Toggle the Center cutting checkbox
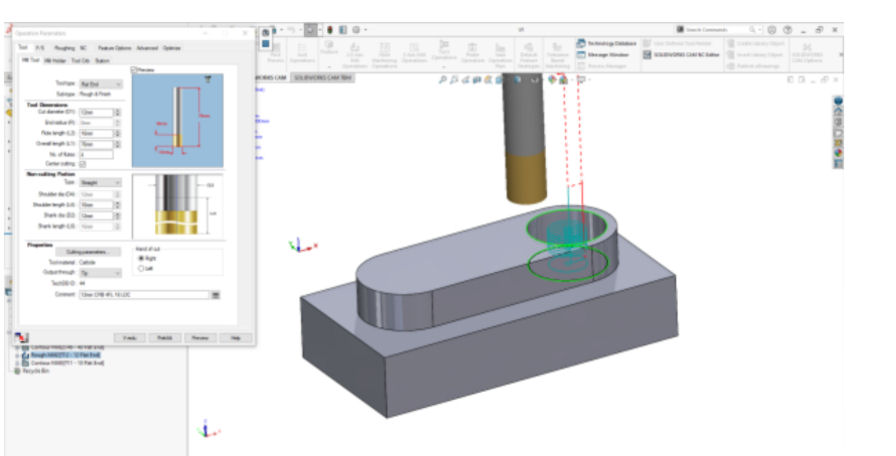This screenshot has width=896, height=456. tap(82, 163)
